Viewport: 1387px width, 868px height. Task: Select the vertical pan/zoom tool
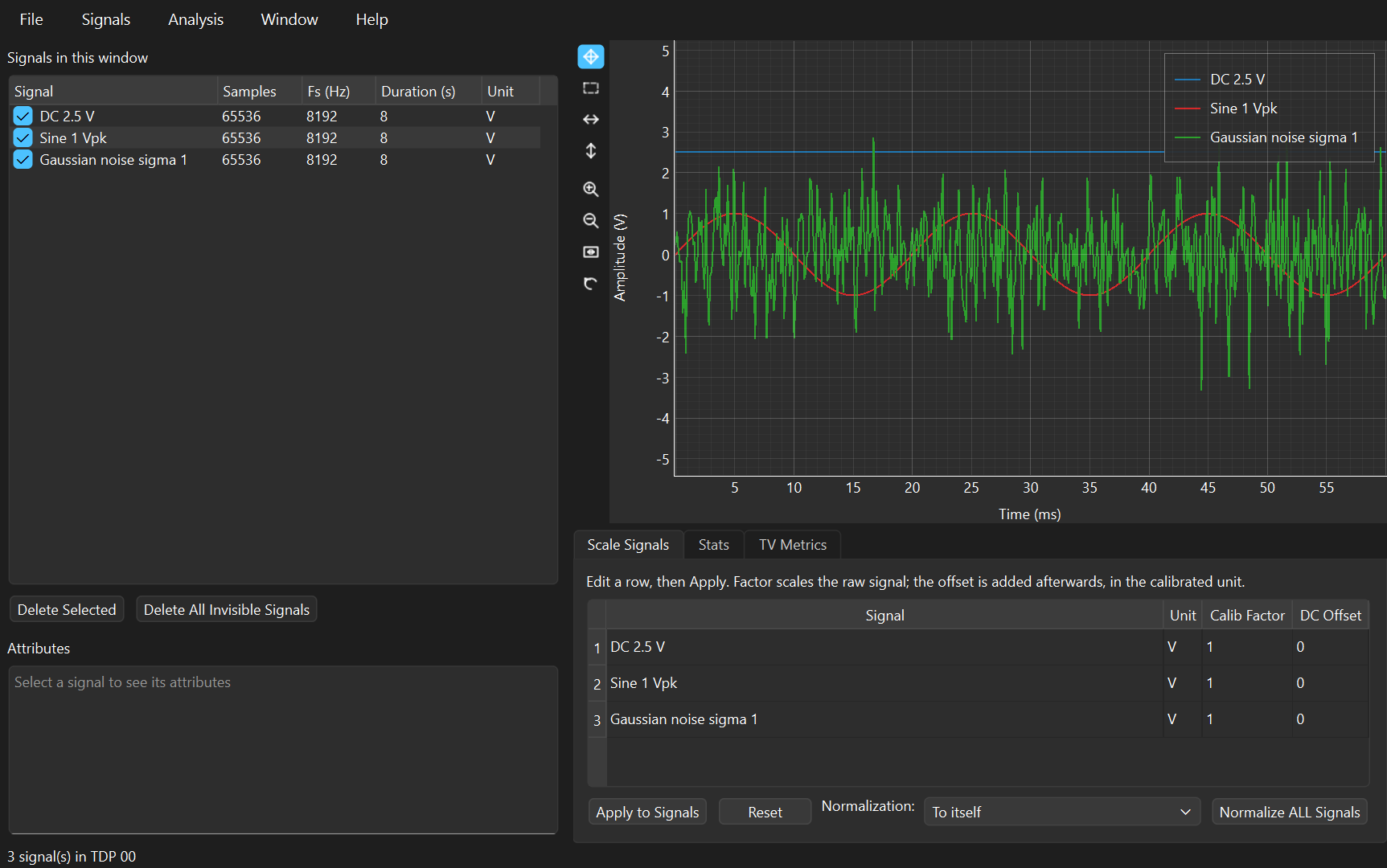(x=591, y=151)
